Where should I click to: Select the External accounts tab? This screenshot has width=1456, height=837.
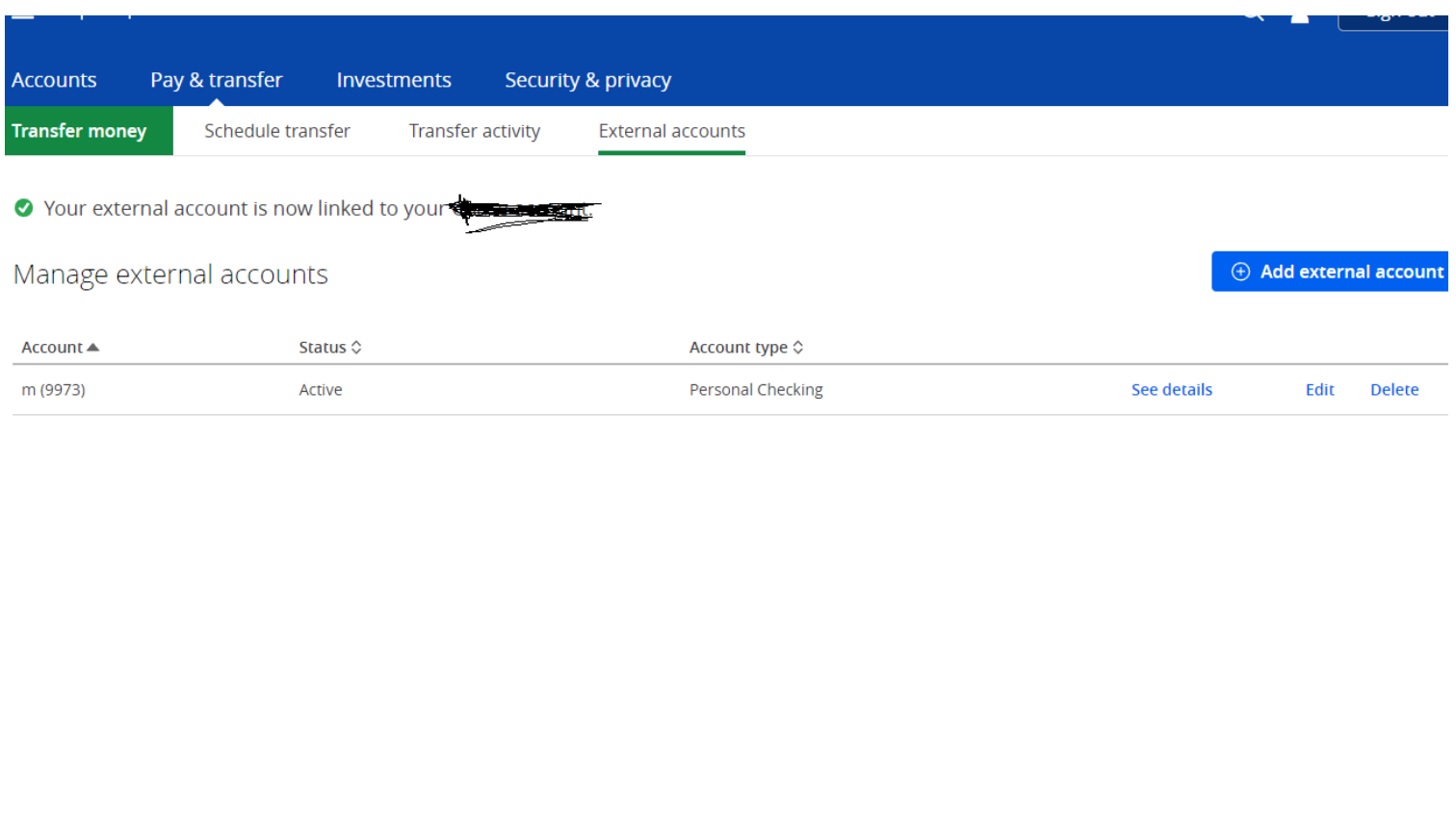(671, 131)
